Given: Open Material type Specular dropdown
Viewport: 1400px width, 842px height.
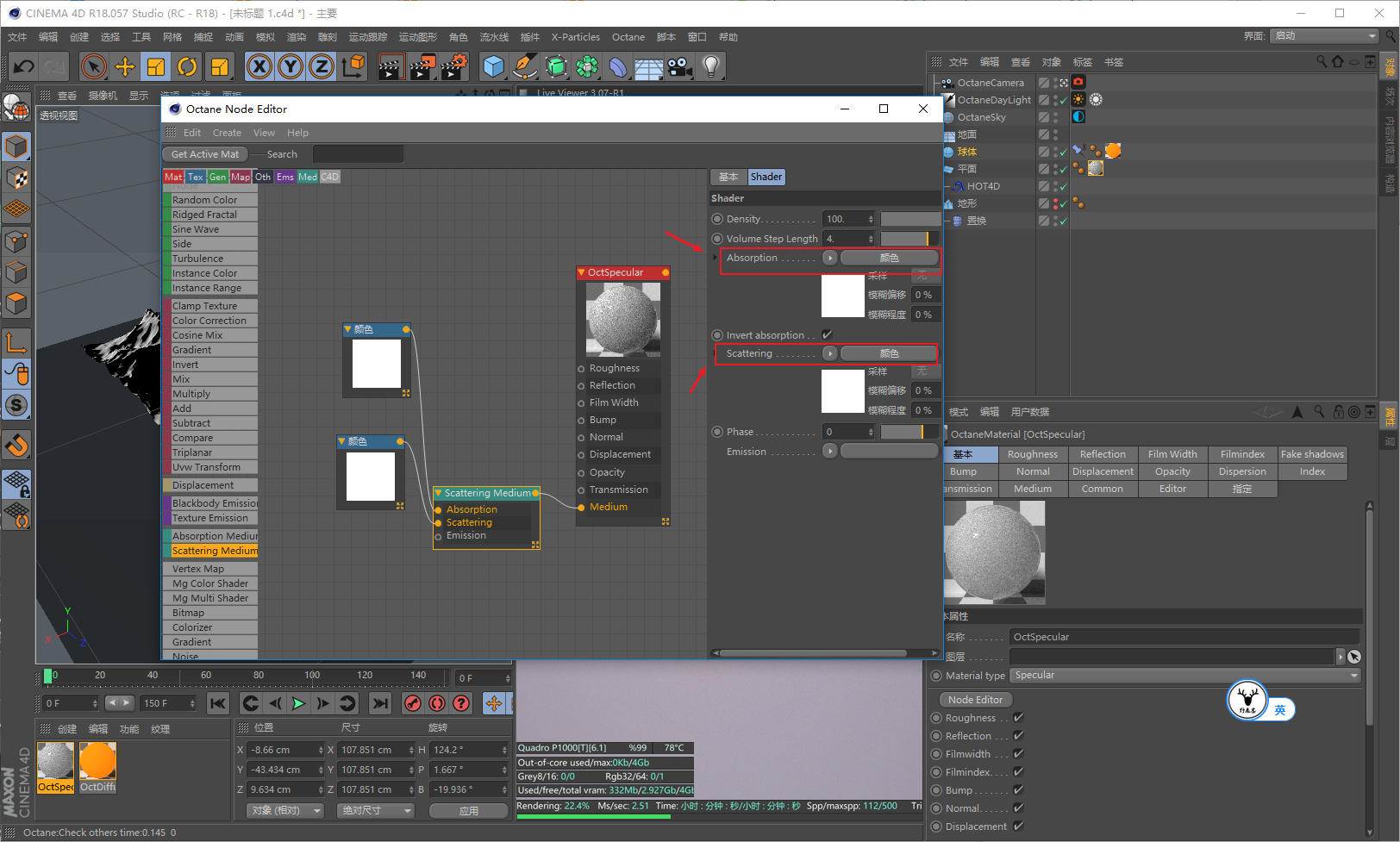Looking at the screenshot, I should 1186,676.
